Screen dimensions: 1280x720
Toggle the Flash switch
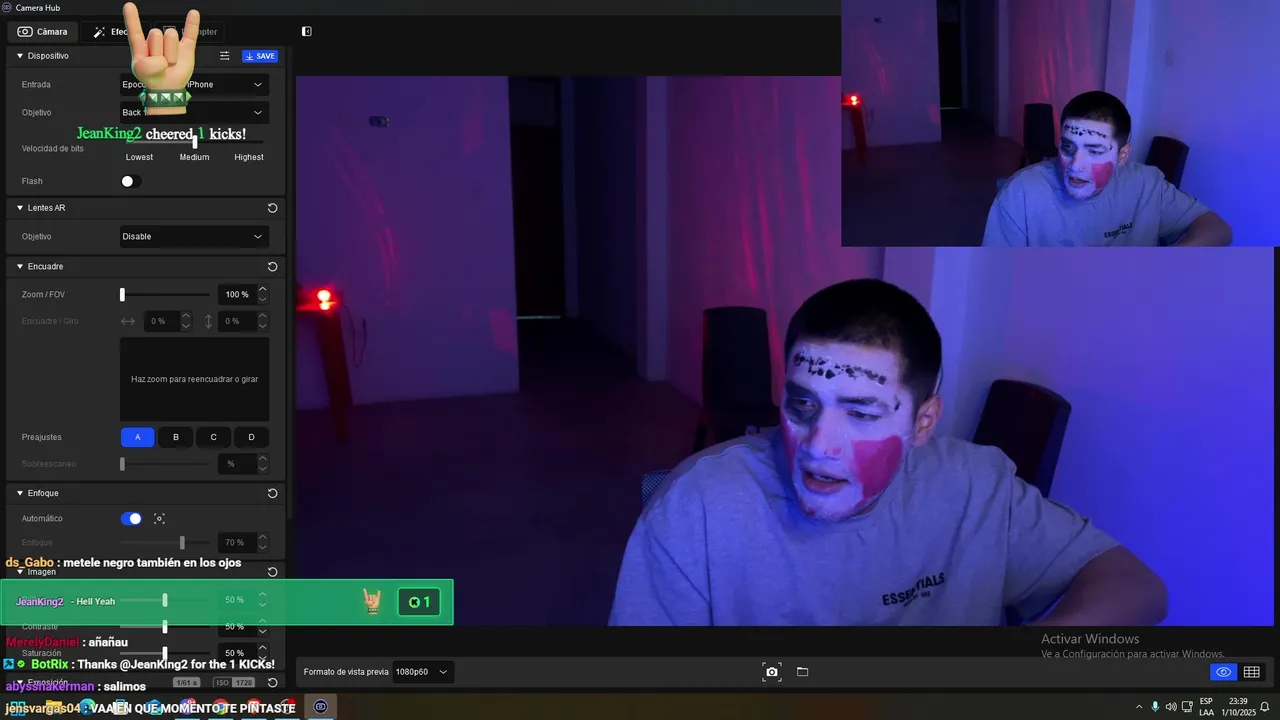pyautogui.click(x=131, y=181)
